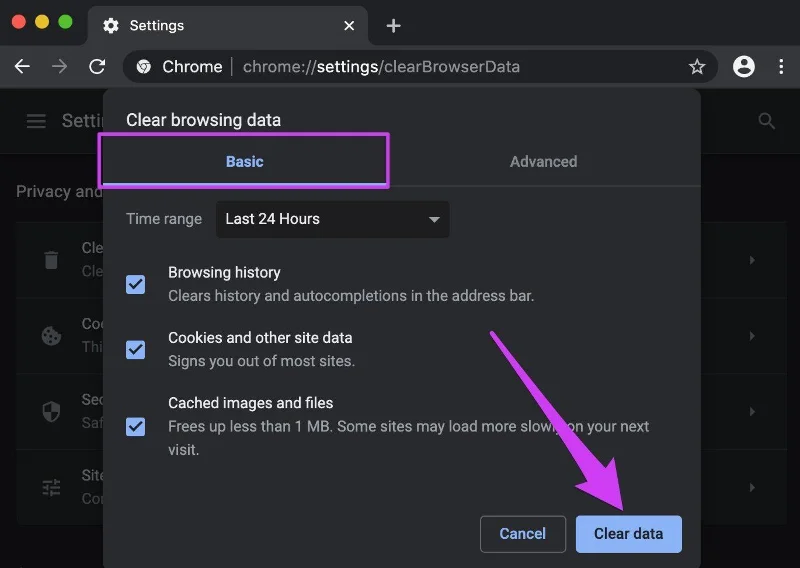Uncheck Cached images and files checkbox
The image size is (800, 568).
(x=136, y=426)
